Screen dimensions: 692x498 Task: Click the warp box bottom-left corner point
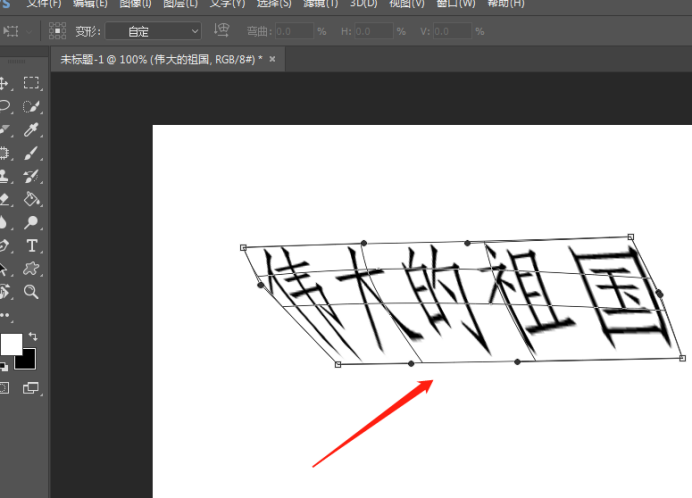[338, 364]
